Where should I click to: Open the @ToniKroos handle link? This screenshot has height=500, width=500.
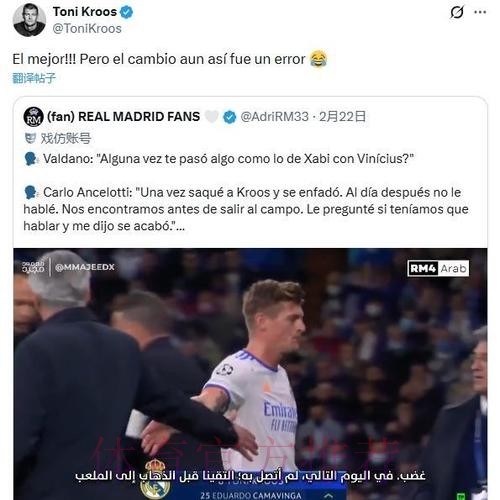coord(87,29)
